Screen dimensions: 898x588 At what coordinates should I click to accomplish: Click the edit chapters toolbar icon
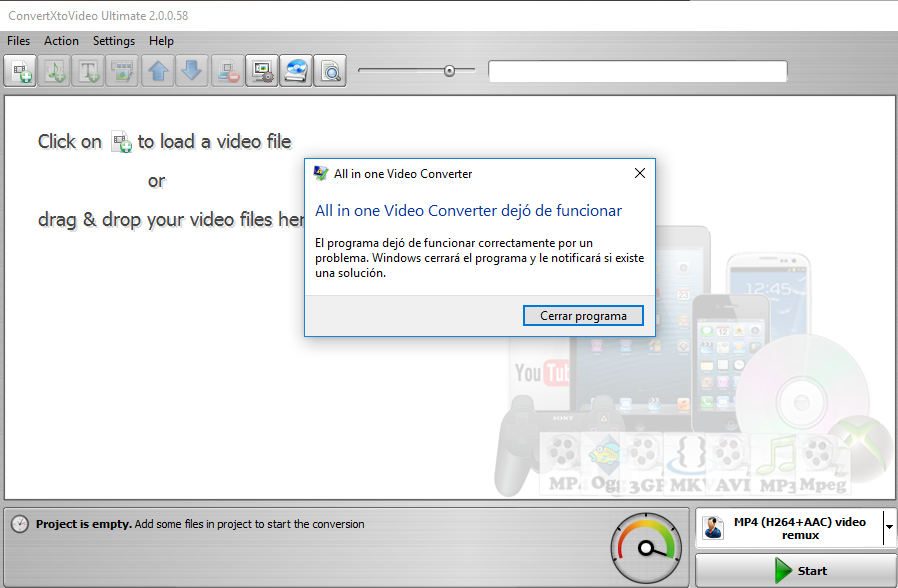122,71
